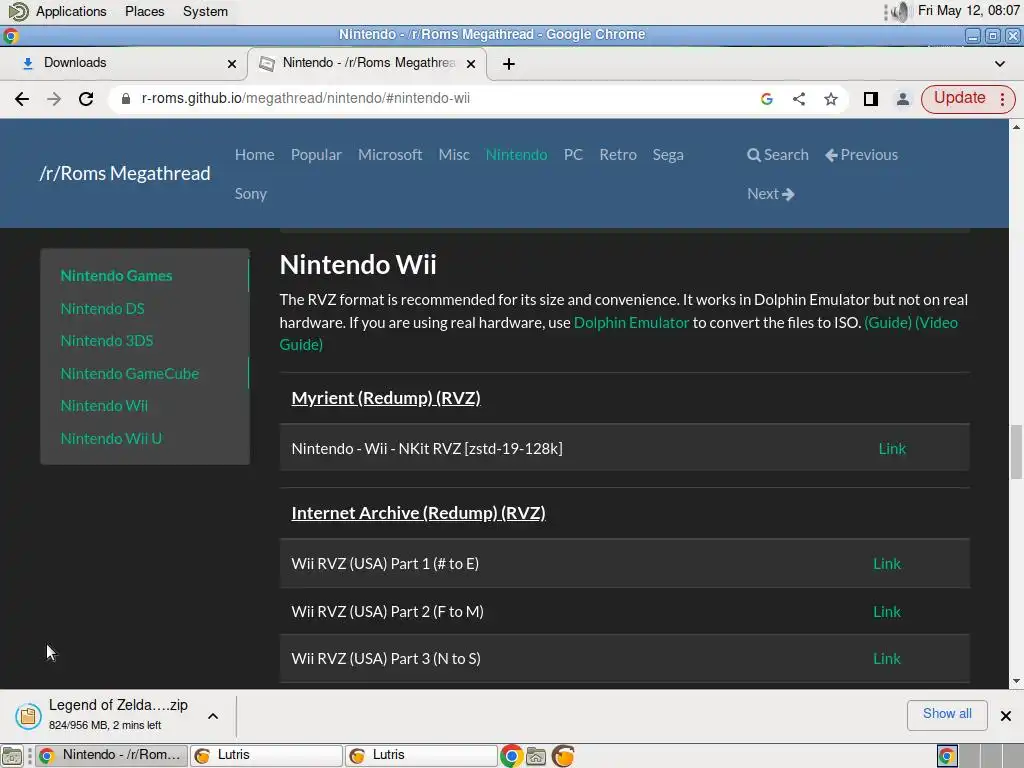Viewport: 1024px width, 768px height.
Task: Expand the download item options chevron
Action: [x=213, y=716]
